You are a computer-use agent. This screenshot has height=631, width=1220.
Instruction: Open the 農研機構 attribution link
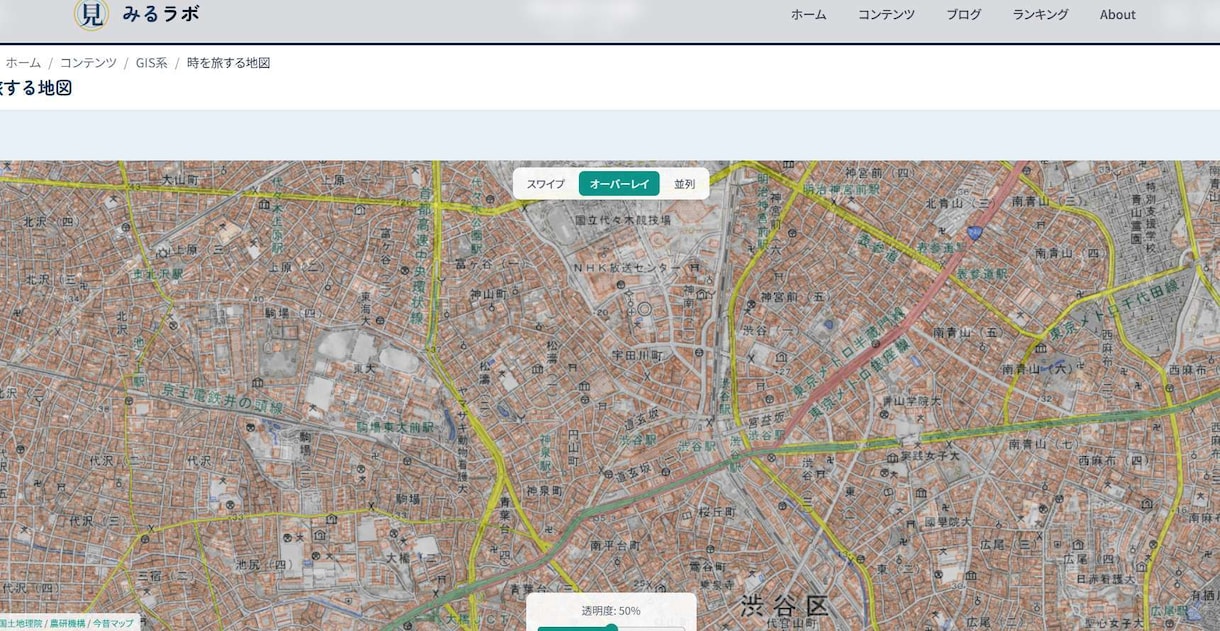(67, 623)
